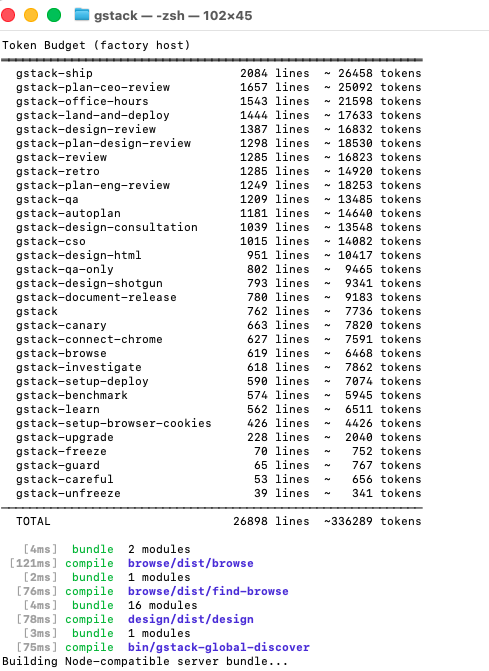Click the 'gstack-design-shotgun' row name

click(89, 283)
